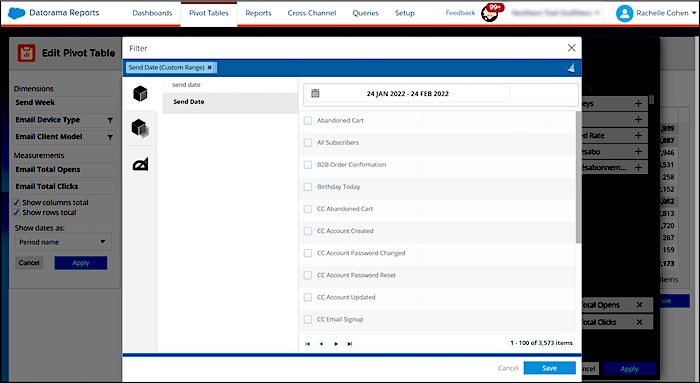Screen dimensions: 700x383
Task: Open the Cross Channel tab
Action: pos(312,13)
